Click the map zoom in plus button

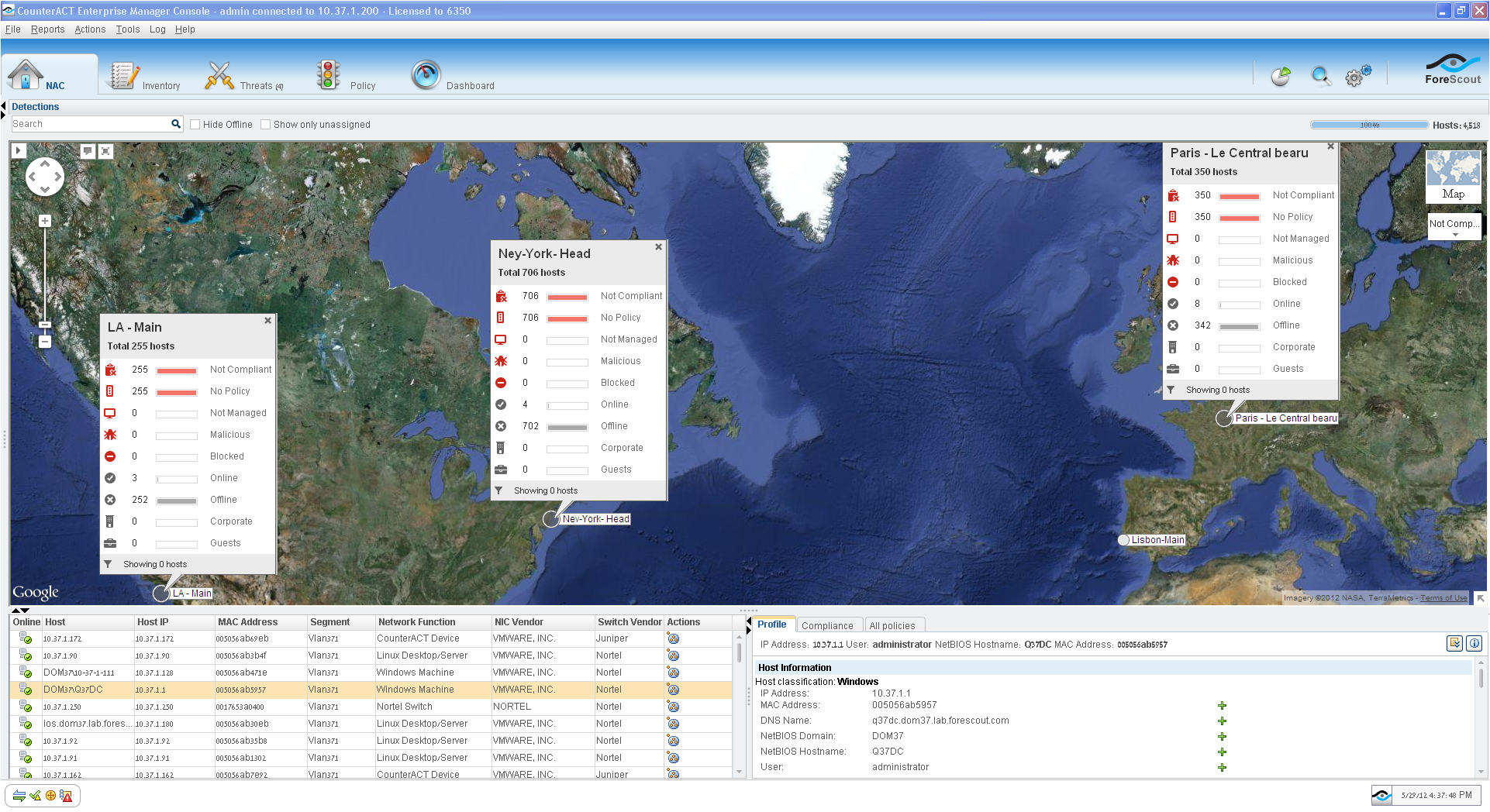click(x=45, y=221)
